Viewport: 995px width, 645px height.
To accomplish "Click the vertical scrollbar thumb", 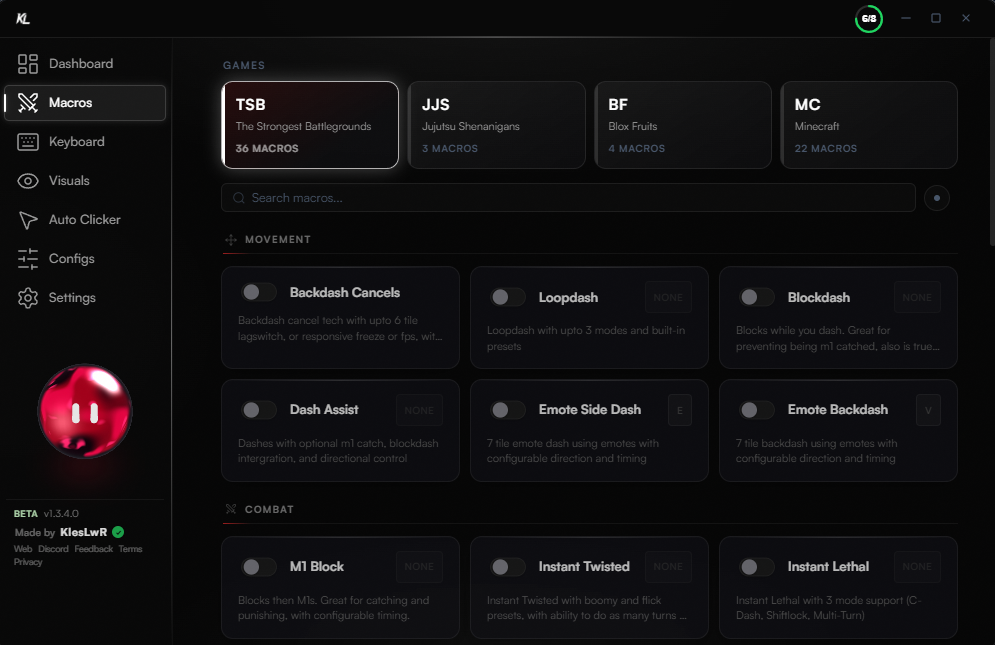I will point(992,141).
